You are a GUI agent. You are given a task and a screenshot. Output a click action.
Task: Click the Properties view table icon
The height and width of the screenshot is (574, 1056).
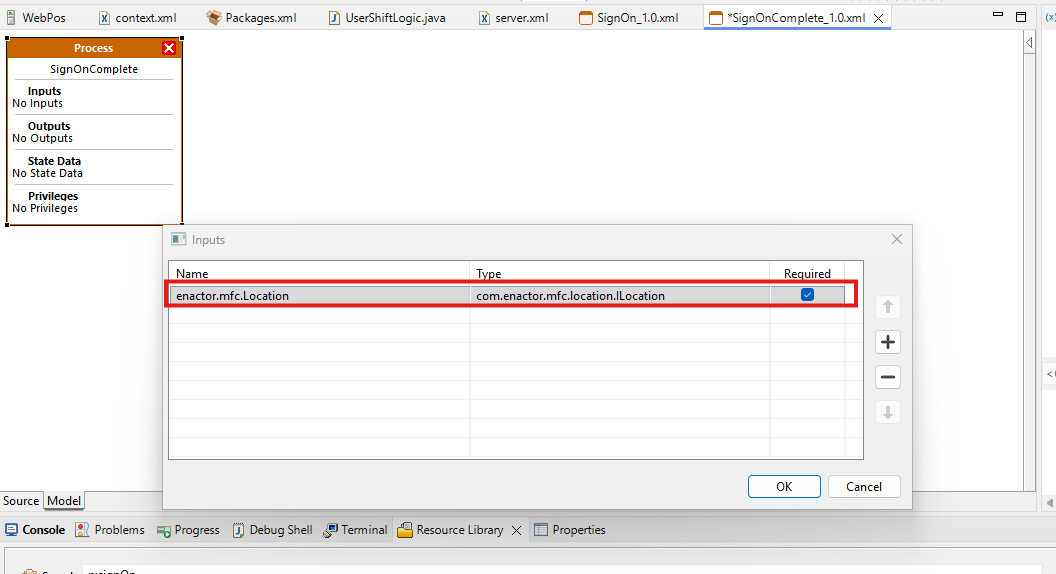click(541, 530)
